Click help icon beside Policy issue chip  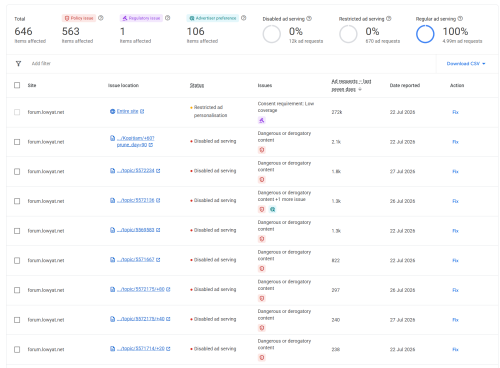click(x=101, y=18)
